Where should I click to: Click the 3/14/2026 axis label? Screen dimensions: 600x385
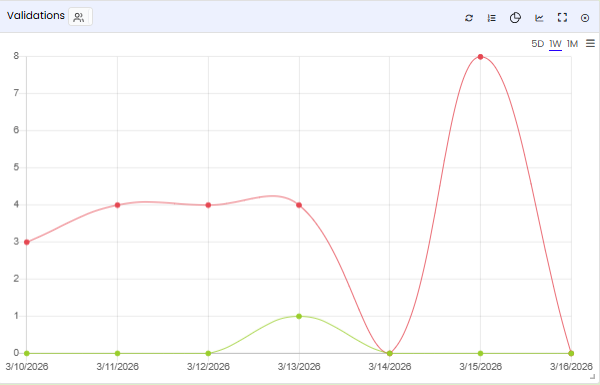click(x=390, y=367)
